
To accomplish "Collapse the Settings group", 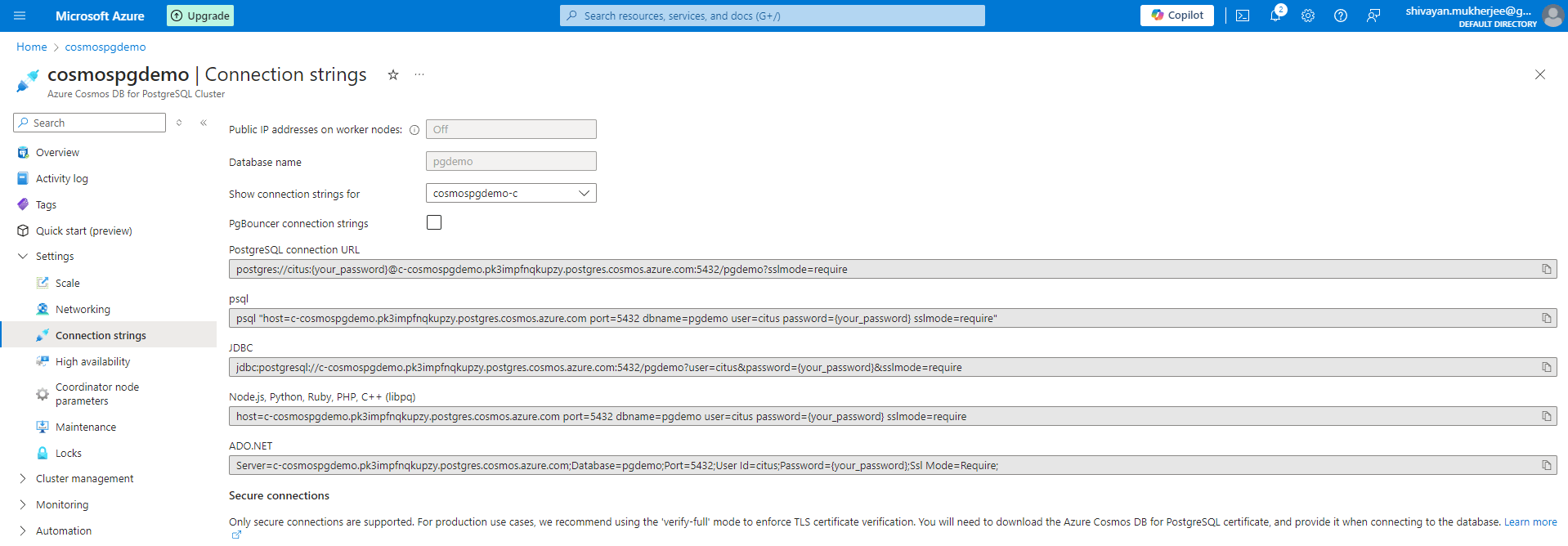I will click(x=22, y=256).
